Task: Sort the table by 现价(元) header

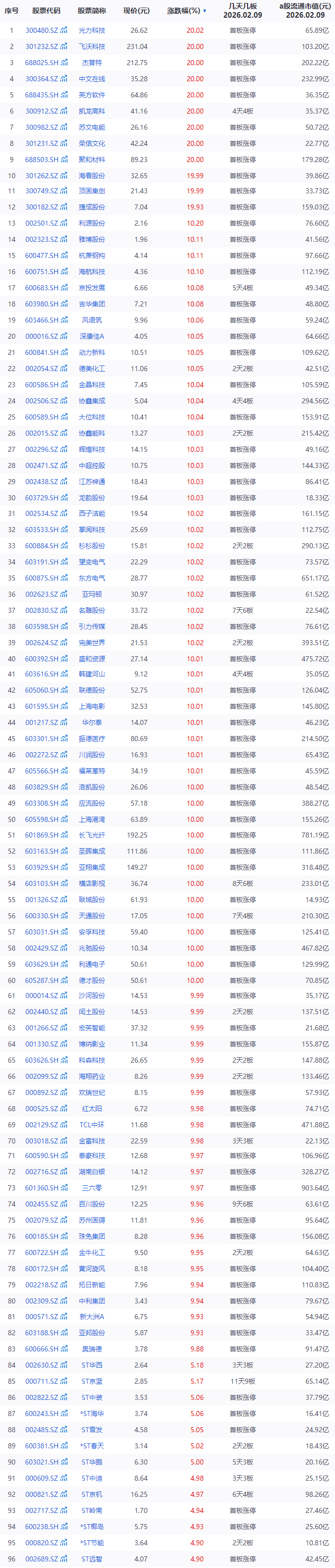Action: [x=136, y=11]
